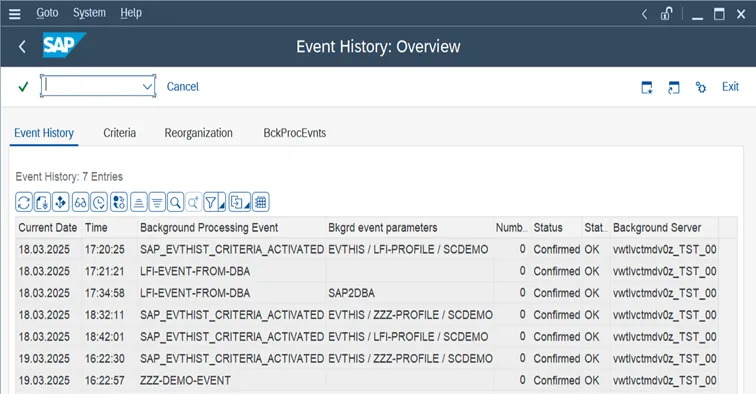
Task: Select the ZZZ-DEMO-EVENT row
Action: 366,380
